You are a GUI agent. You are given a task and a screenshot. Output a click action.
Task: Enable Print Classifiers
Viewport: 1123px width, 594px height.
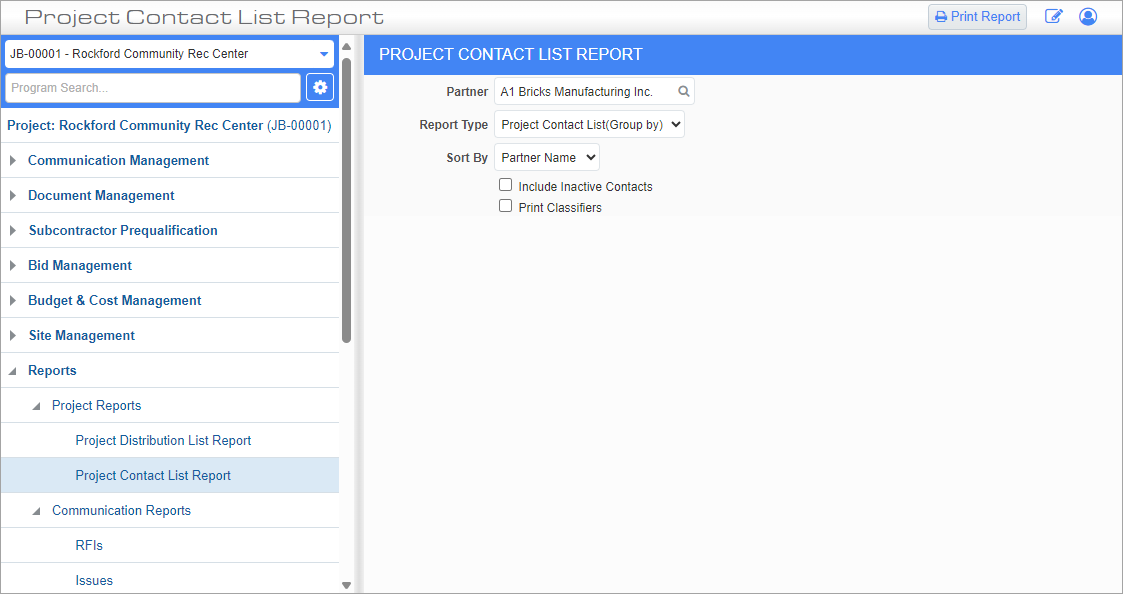tap(505, 205)
